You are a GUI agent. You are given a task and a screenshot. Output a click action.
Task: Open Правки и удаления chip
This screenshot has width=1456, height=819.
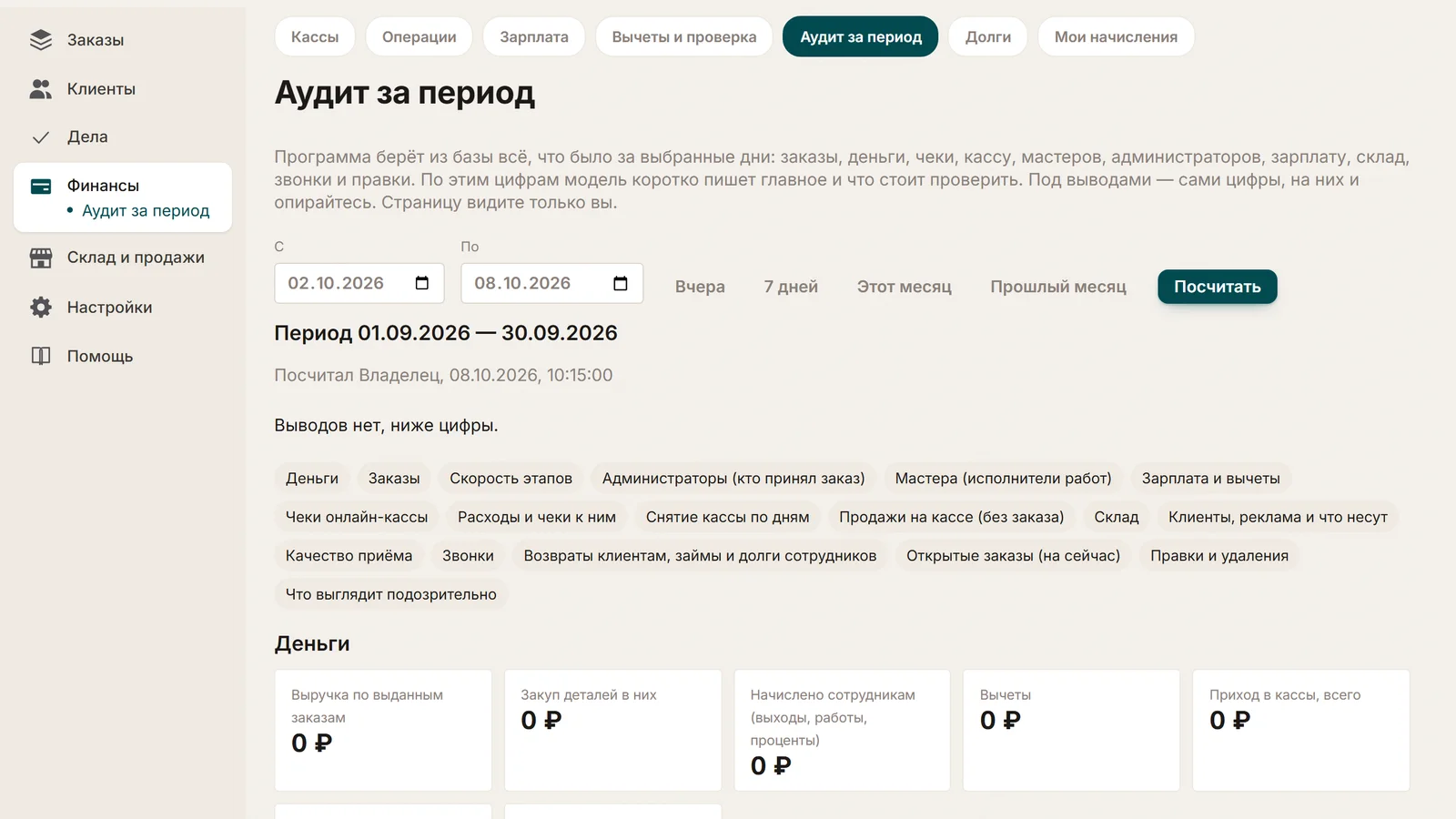click(1219, 556)
